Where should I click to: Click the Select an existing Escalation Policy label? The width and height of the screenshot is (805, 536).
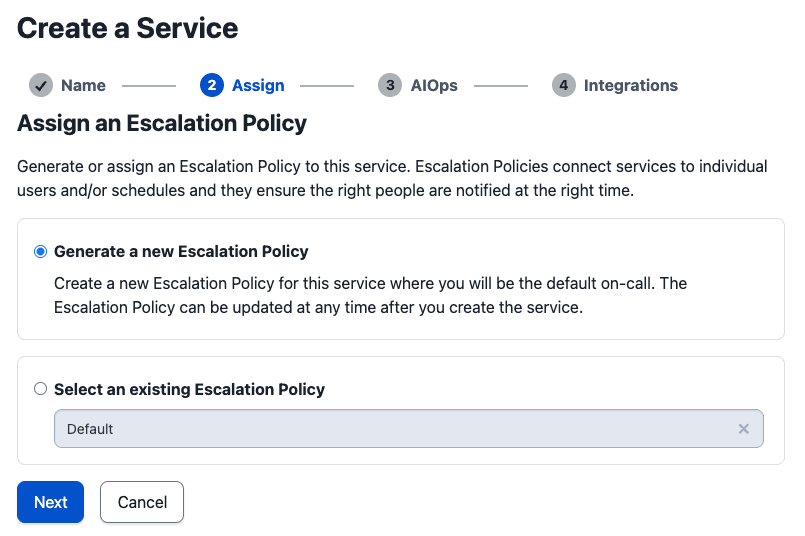coord(189,389)
